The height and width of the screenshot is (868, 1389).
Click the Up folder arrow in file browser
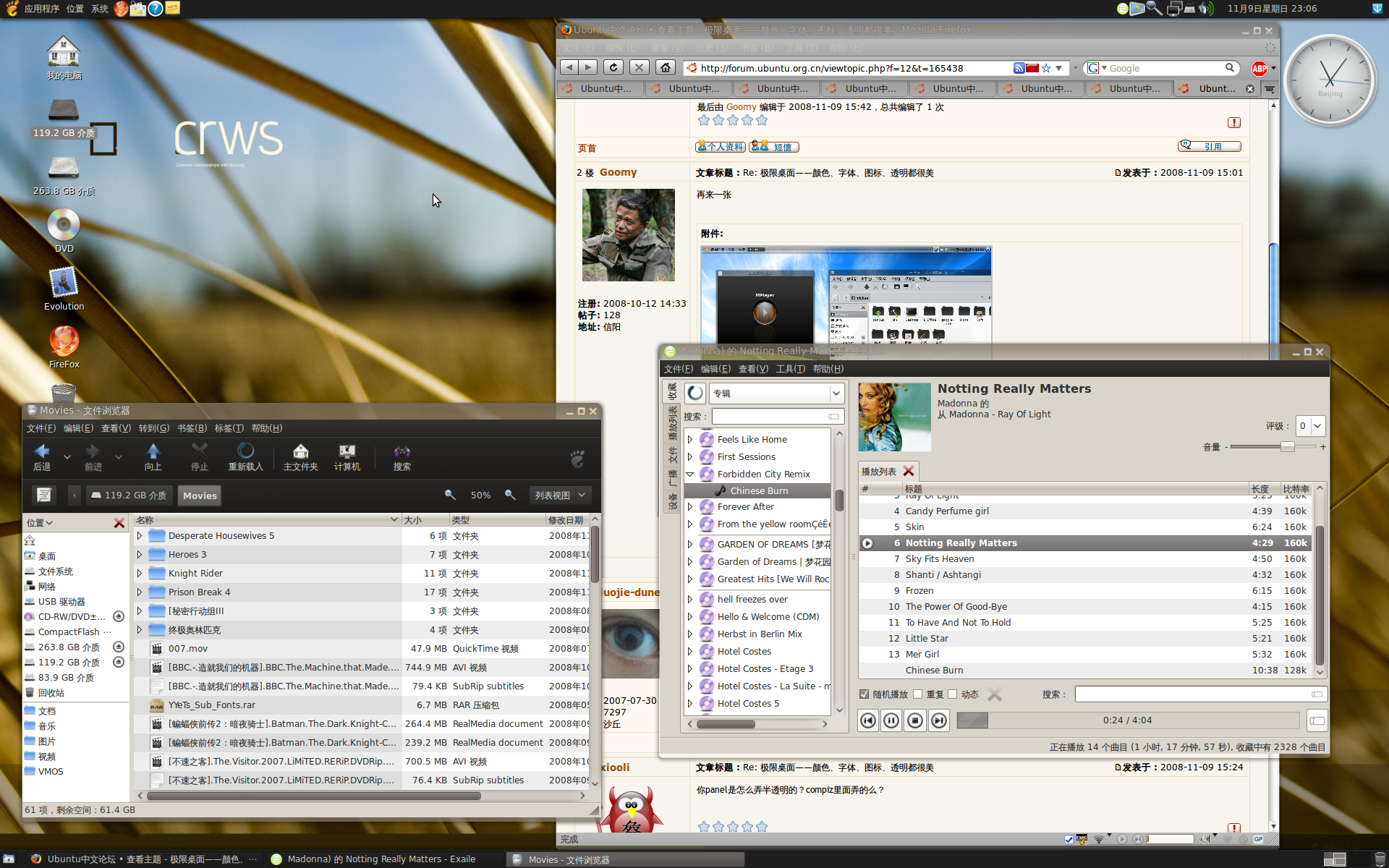153,457
